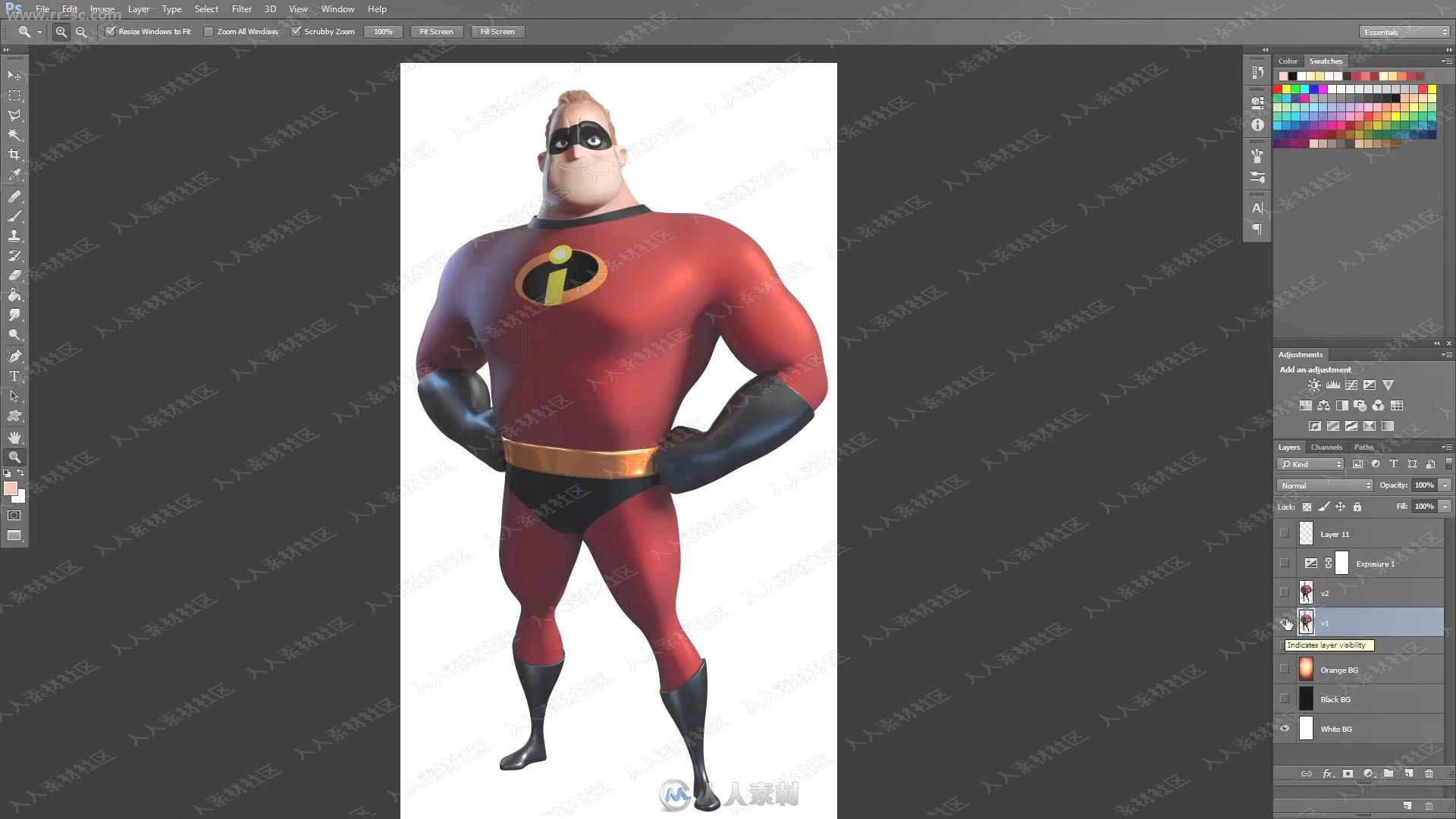This screenshot has height=819, width=1456.
Task: Select the Eyedropper tool
Action: (x=14, y=174)
